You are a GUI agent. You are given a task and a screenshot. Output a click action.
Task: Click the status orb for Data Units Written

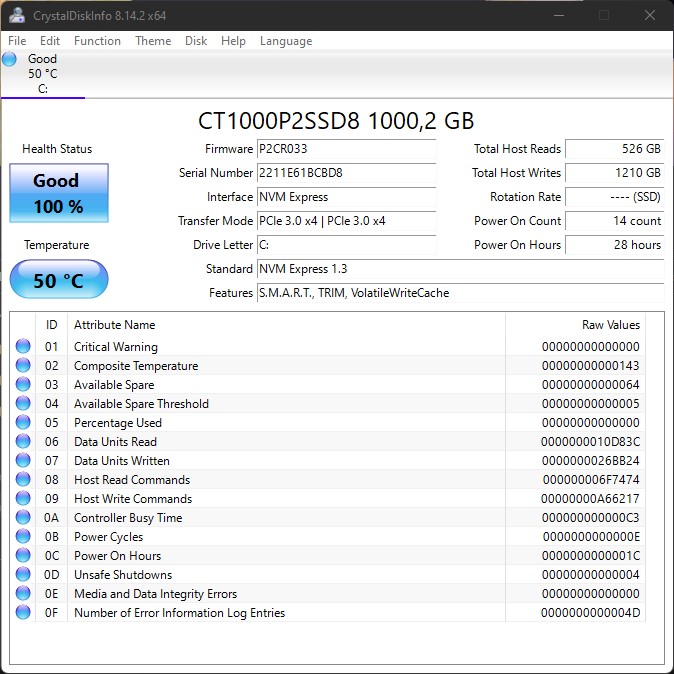coord(23,460)
